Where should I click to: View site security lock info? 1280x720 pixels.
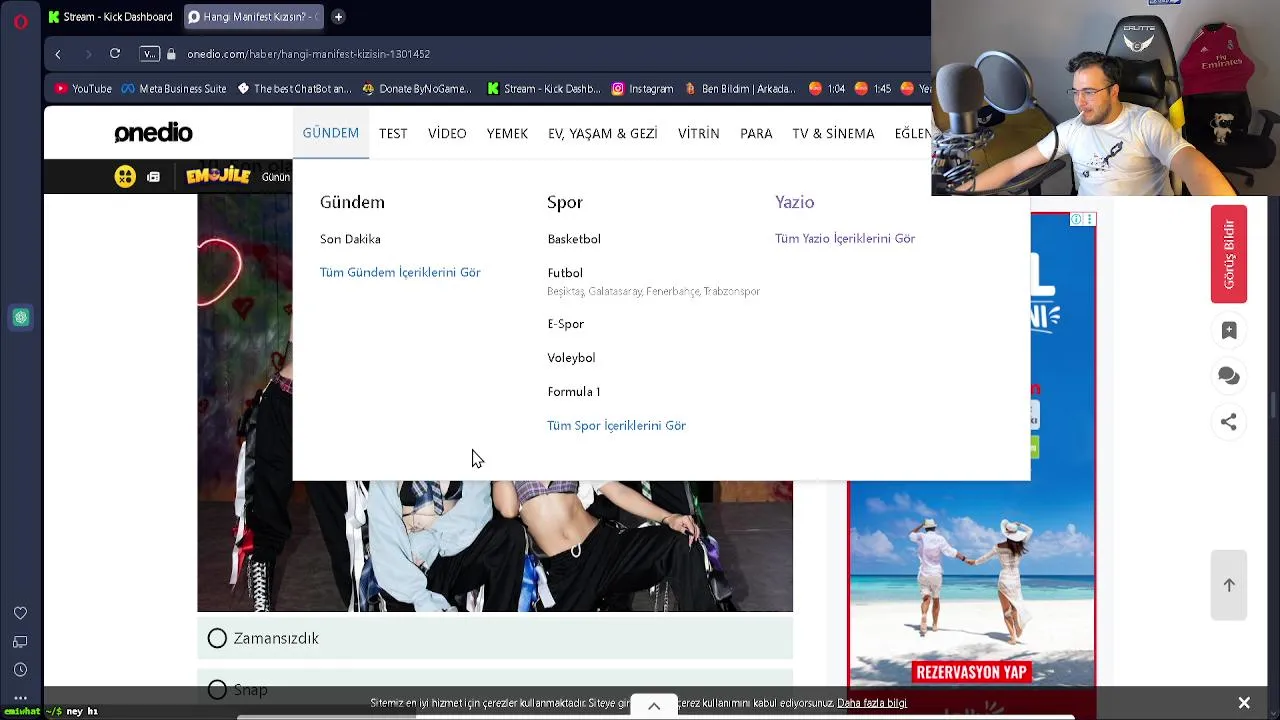point(171,54)
